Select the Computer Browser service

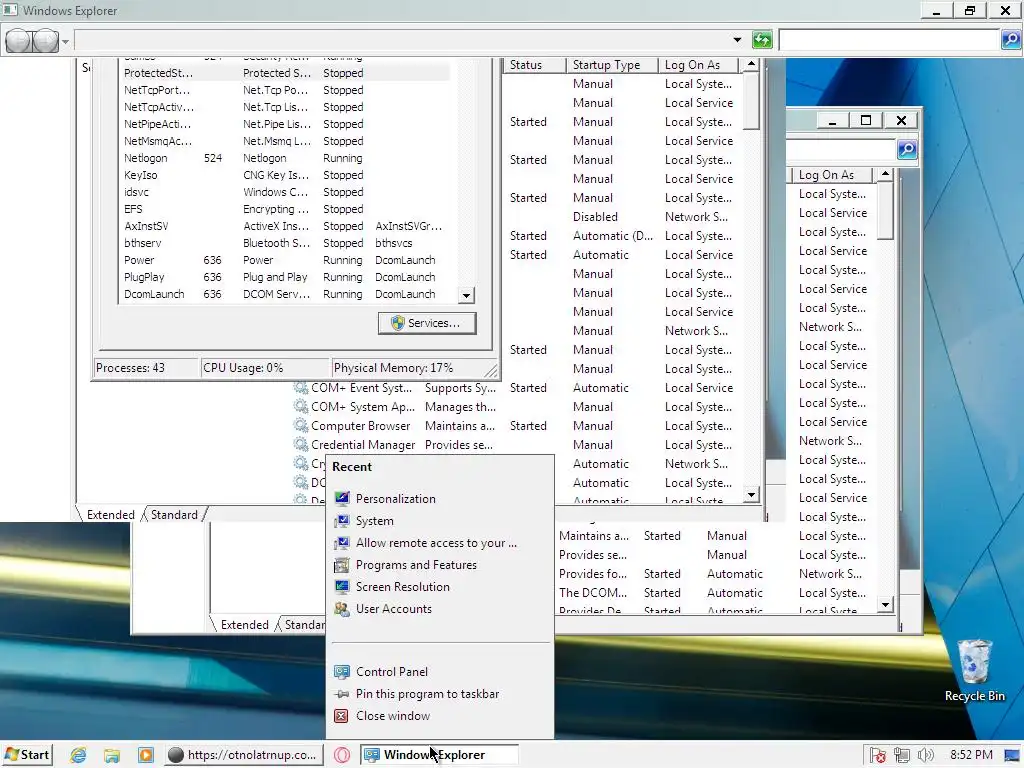360,426
